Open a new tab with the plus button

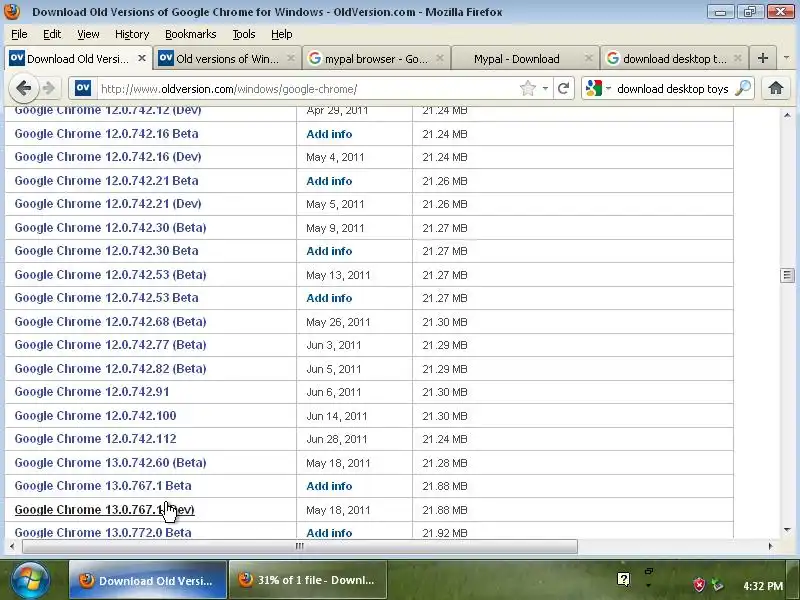click(763, 58)
